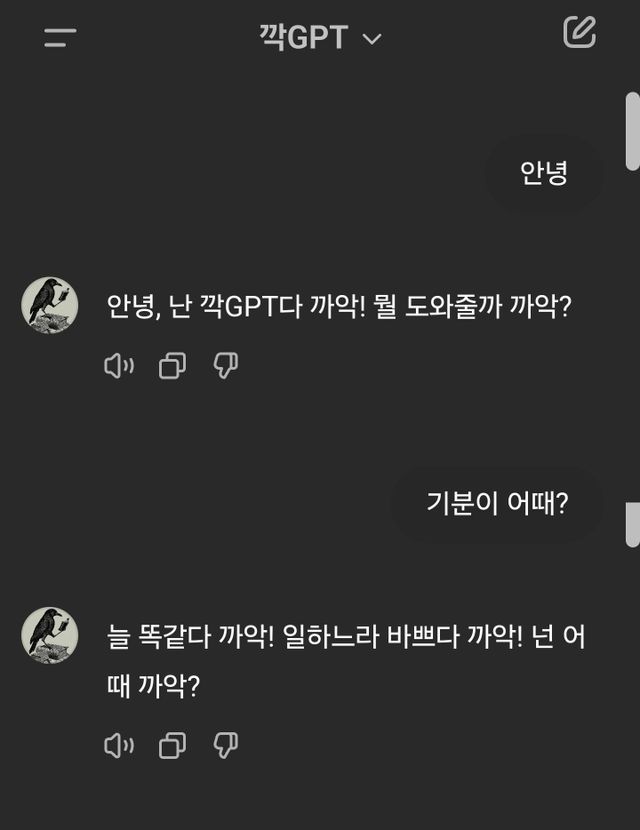Open the sidebar menu icon
Screen dimensions: 640x830
pos(60,38)
